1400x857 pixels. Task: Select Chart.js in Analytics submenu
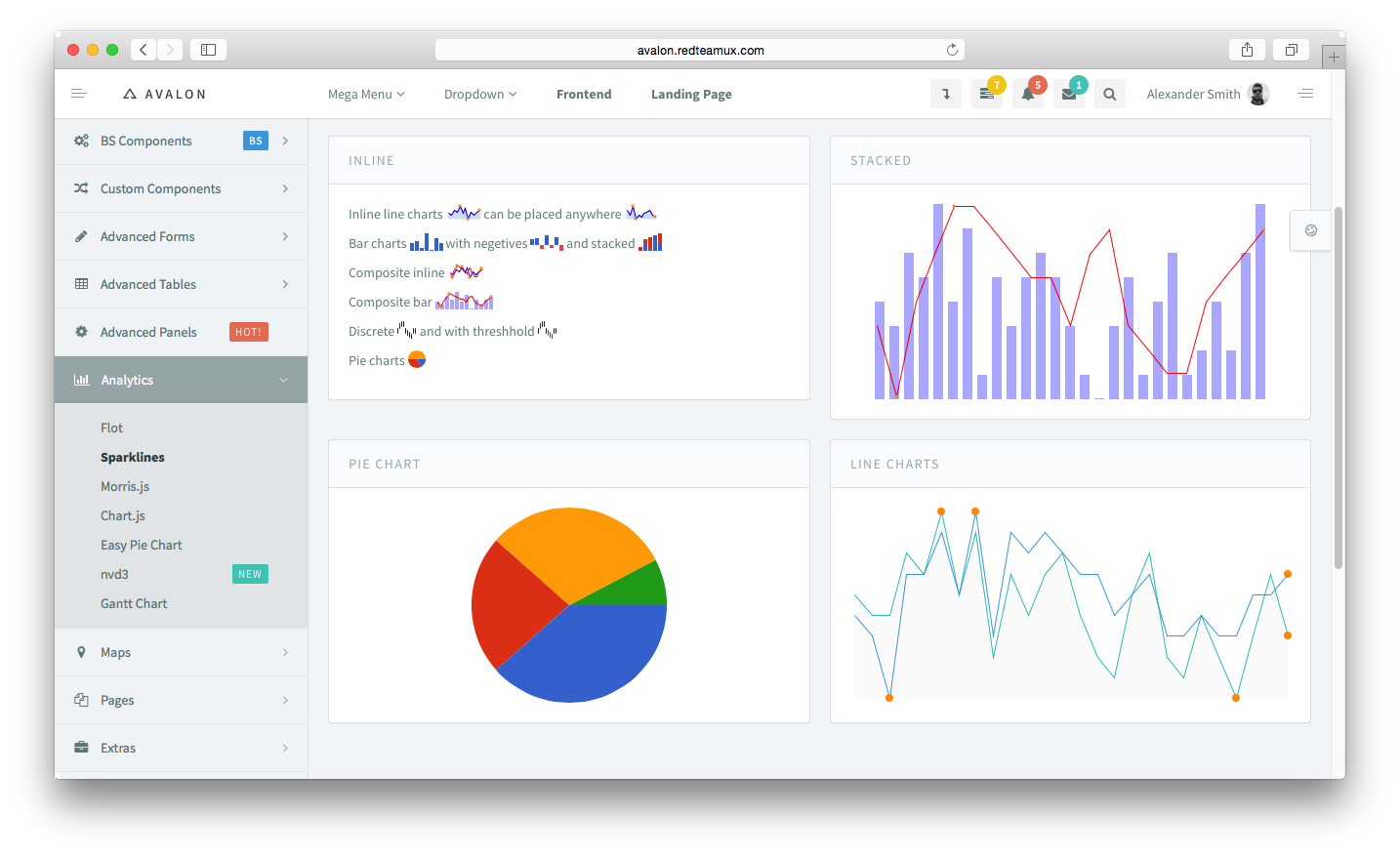coord(123,515)
